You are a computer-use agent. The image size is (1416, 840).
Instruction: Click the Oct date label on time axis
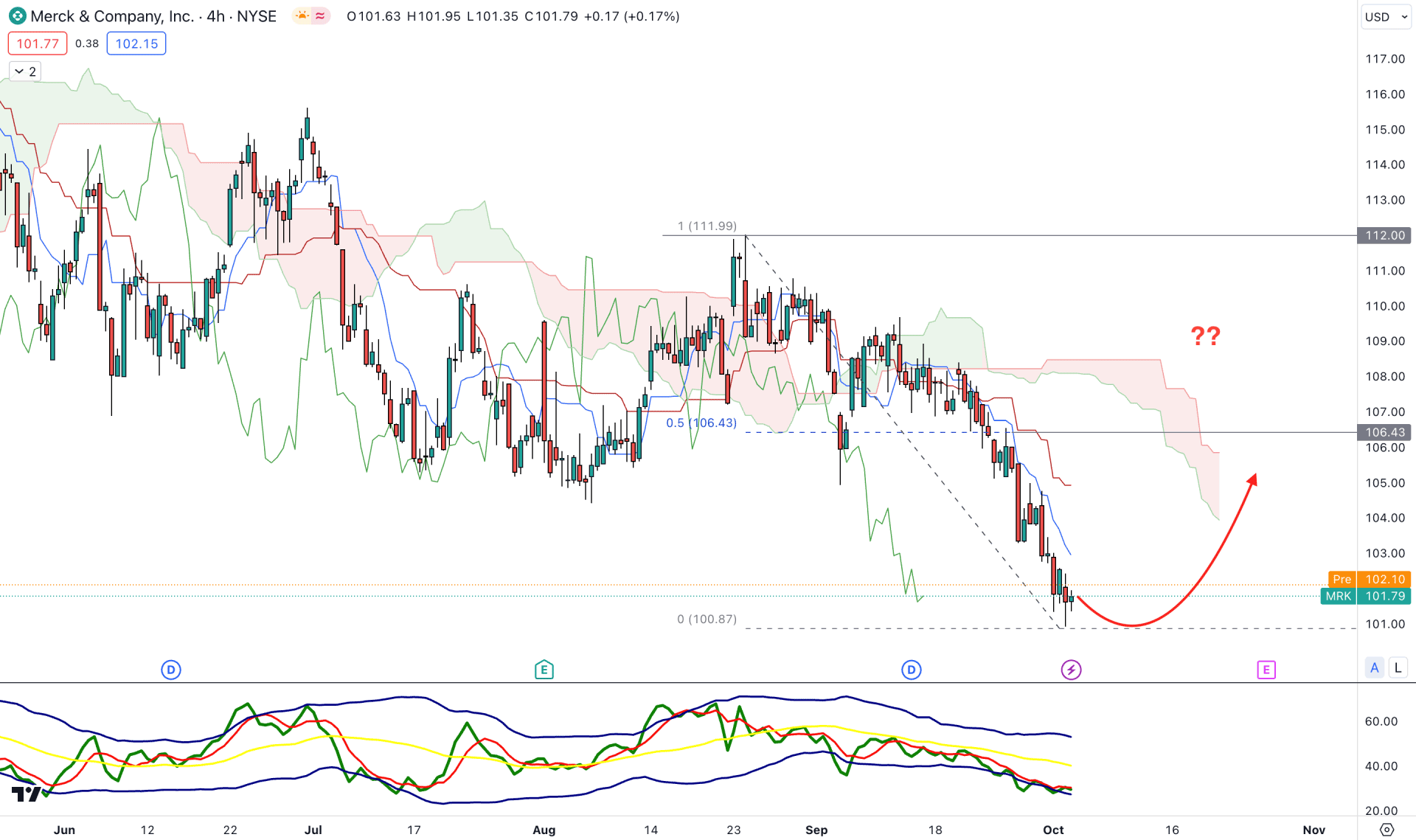[1053, 830]
